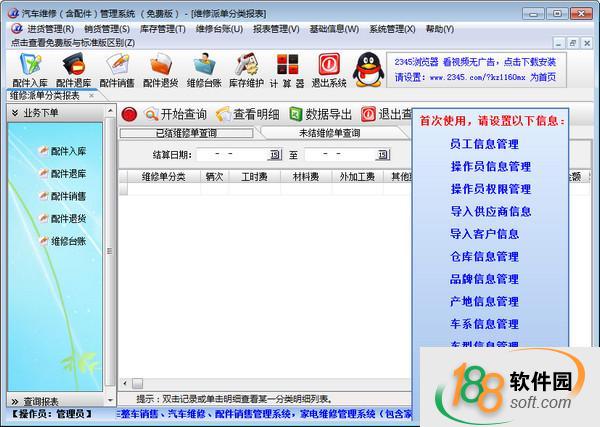Open 配件退库 from the toolbar
This screenshot has height=427, width=600.
coord(72,69)
